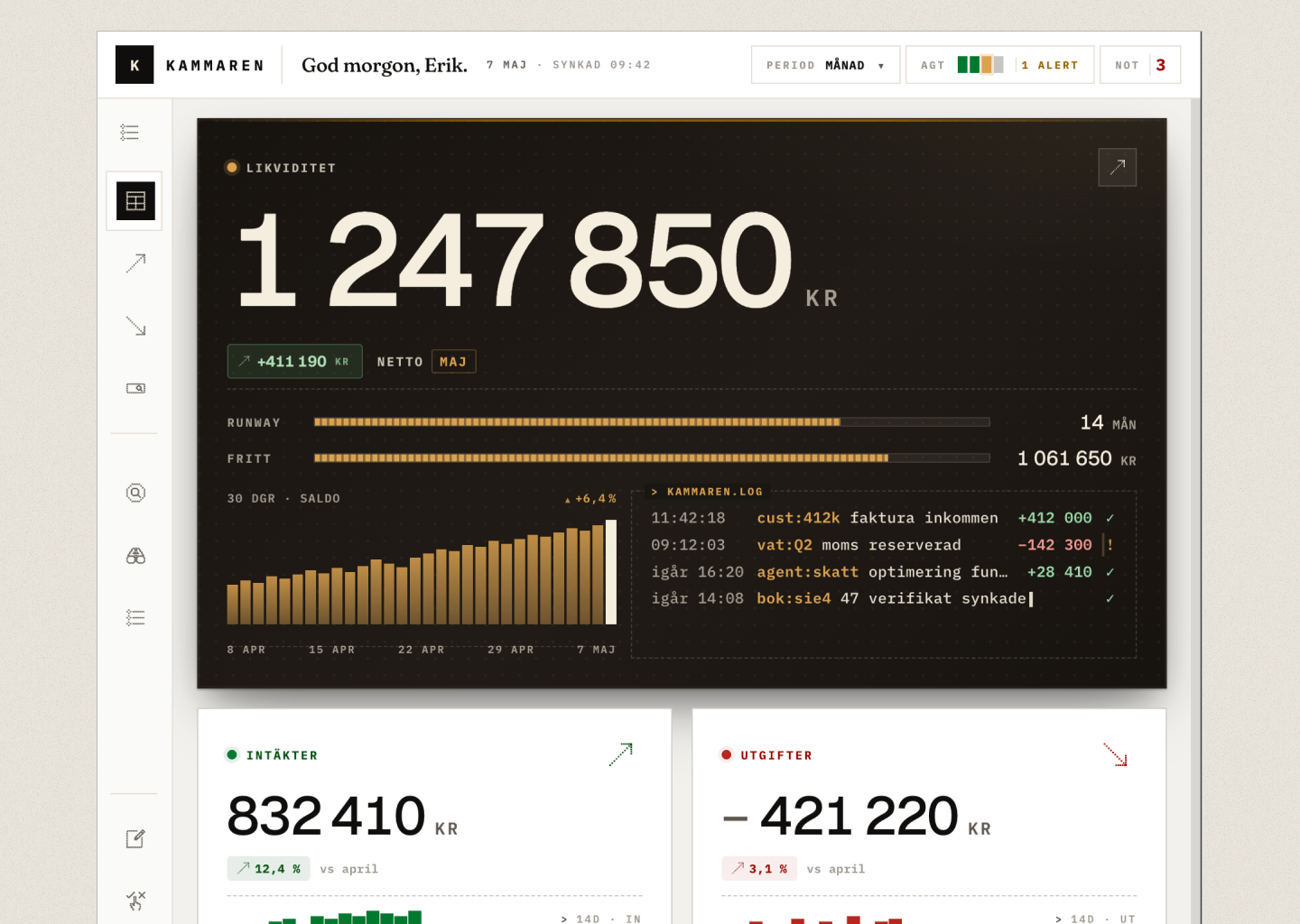This screenshot has height=924, width=1300.
Task: Click the 14 MÅN runway value
Action: tap(1108, 422)
